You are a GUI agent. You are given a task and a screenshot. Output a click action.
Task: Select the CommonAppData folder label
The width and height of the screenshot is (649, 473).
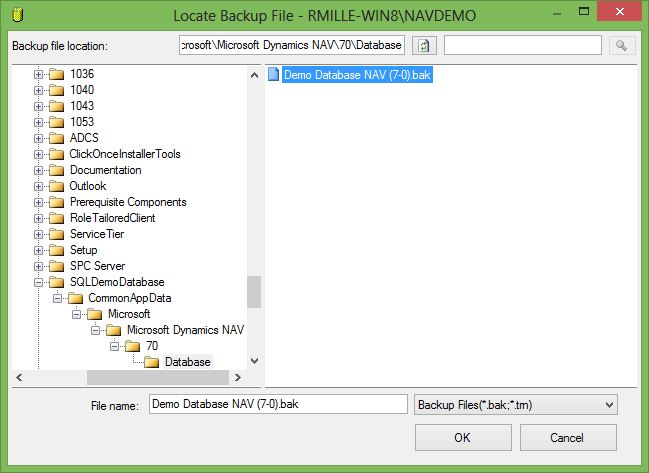click(130, 298)
